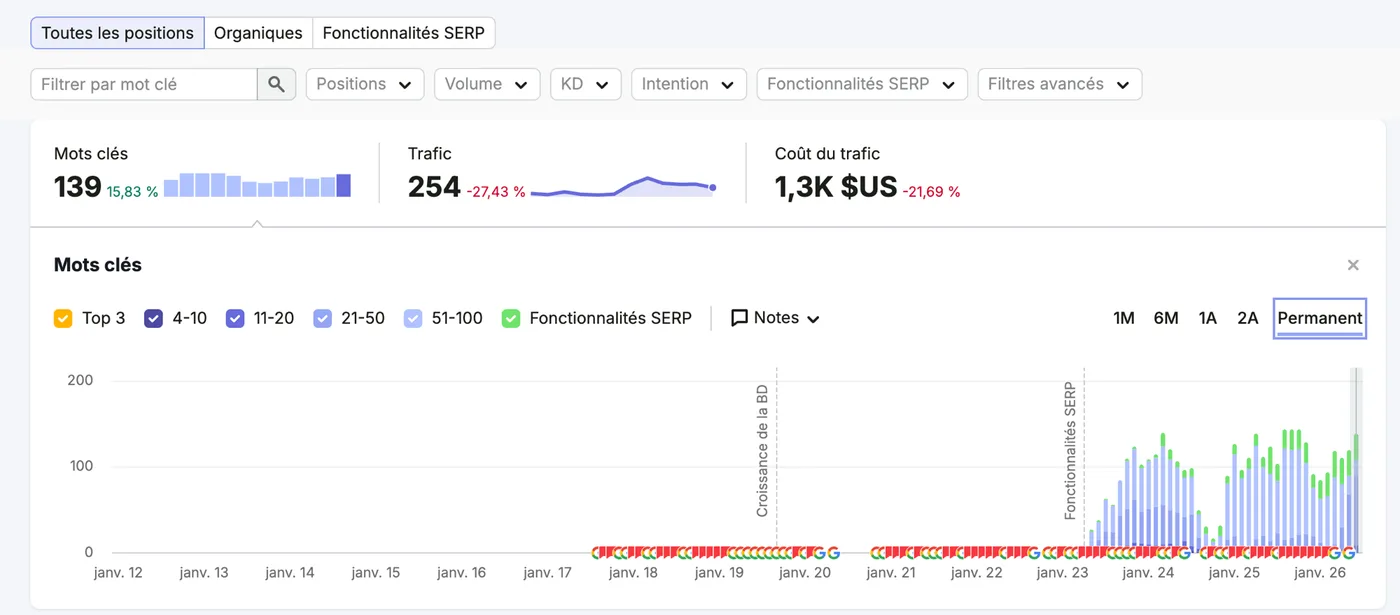
Task: Disable the Fonctionnalités SERP checkbox
Action: pos(511,318)
